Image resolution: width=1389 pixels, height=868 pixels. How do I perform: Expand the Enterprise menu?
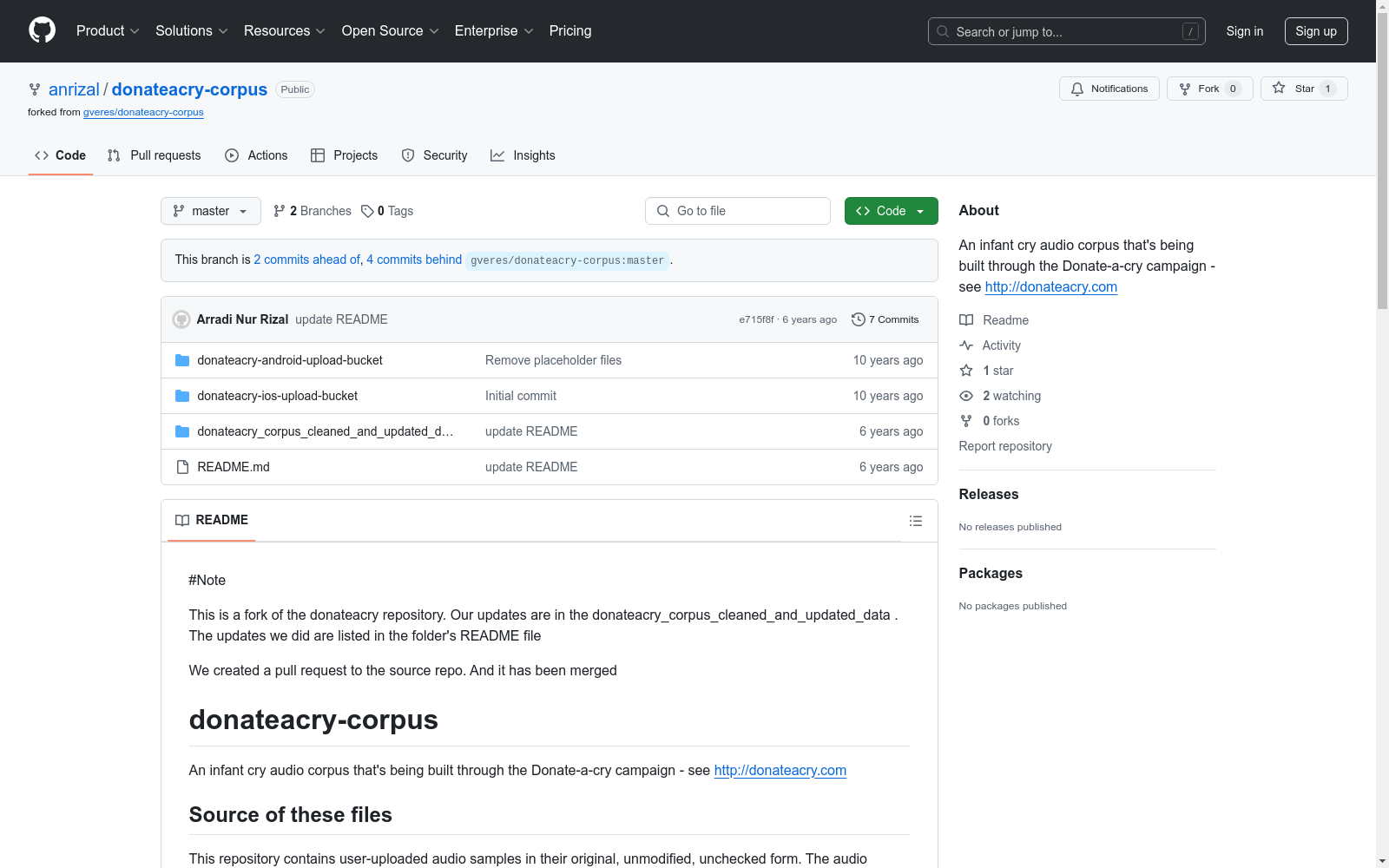point(494,31)
